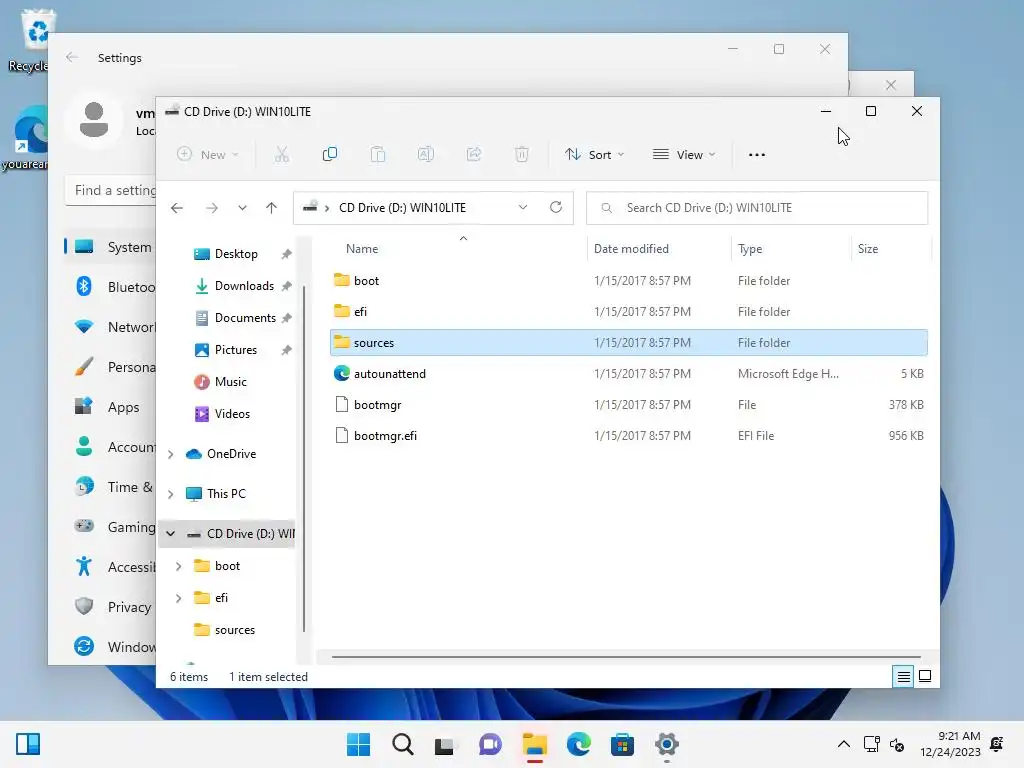Select System in Settings window sidebar

(110, 247)
